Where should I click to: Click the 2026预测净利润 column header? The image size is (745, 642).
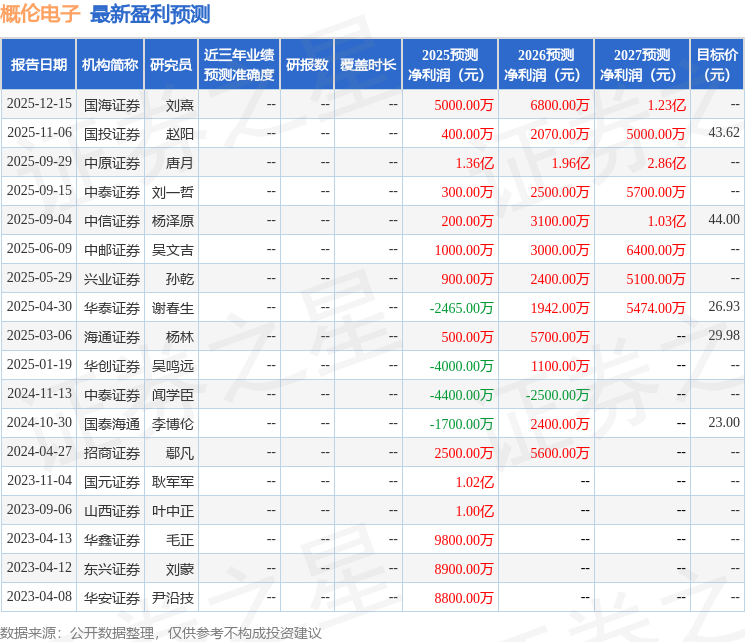545,65
